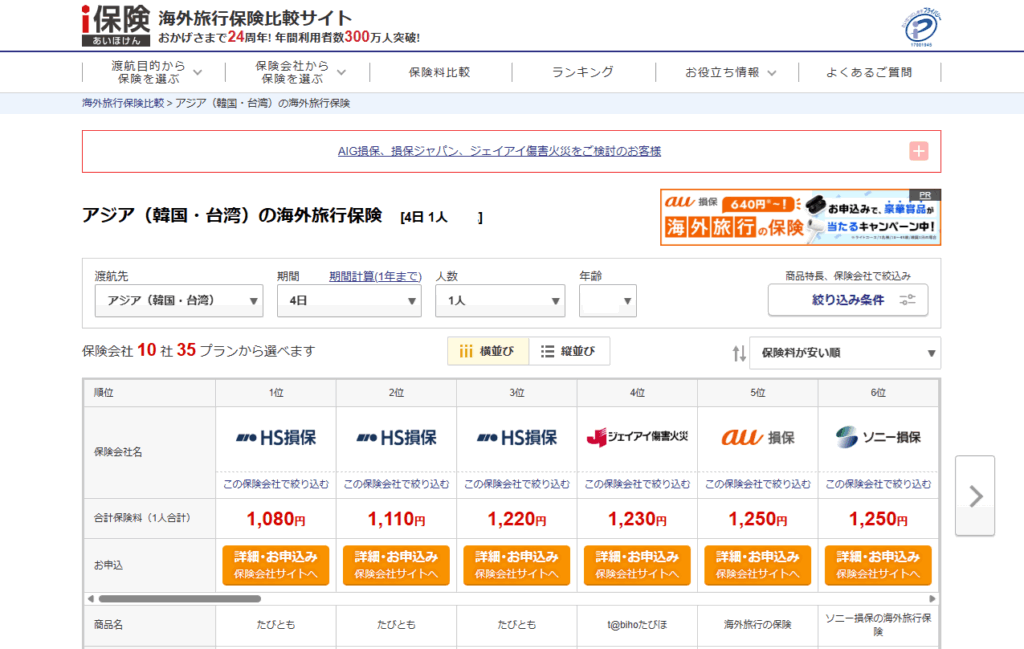
Task: Open the よくあるご質問 menu item
Action: [869, 72]
